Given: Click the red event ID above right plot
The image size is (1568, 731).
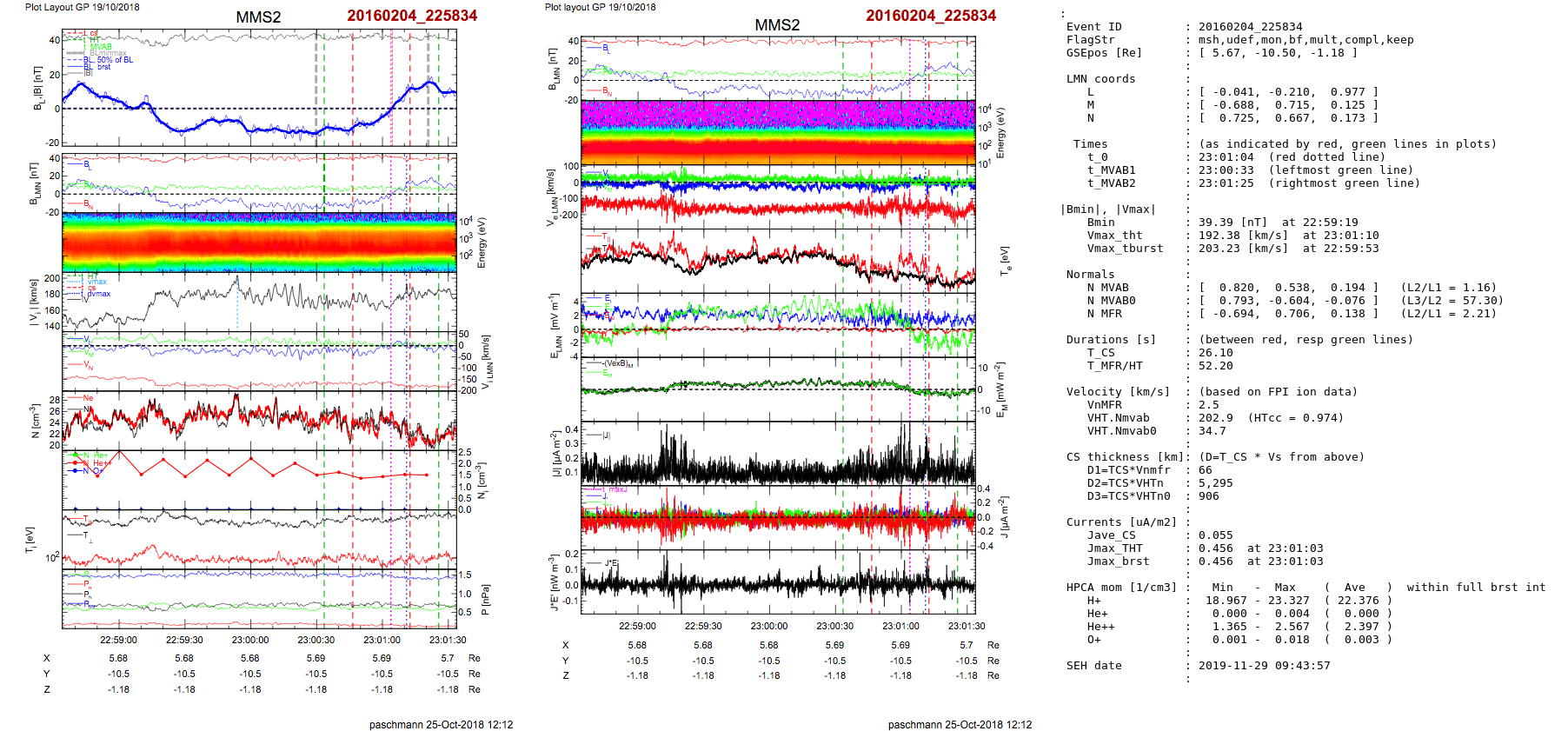Looking at the screenshot, I should pyautogui.click(x=930, y=16).
